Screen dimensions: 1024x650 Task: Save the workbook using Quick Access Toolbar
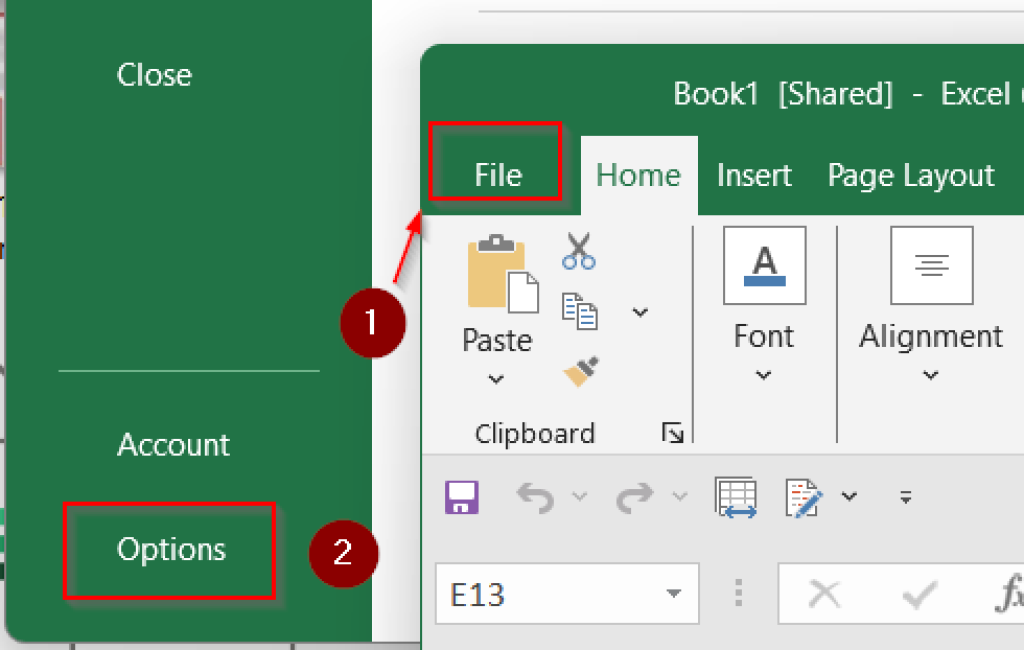point(460,497)
